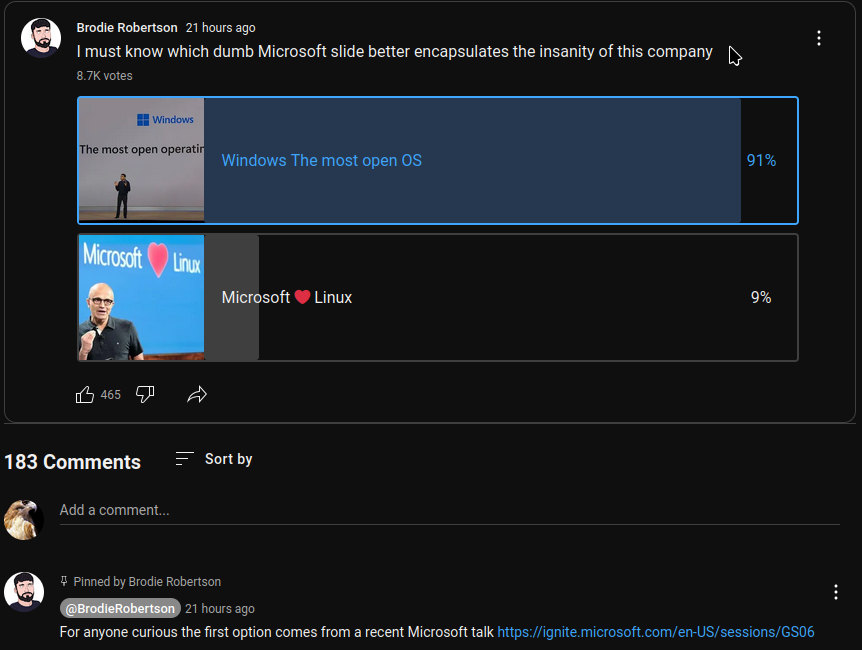862x650 pixels.
Task: Click the 'Add a comment...' field
Action: 449,510
